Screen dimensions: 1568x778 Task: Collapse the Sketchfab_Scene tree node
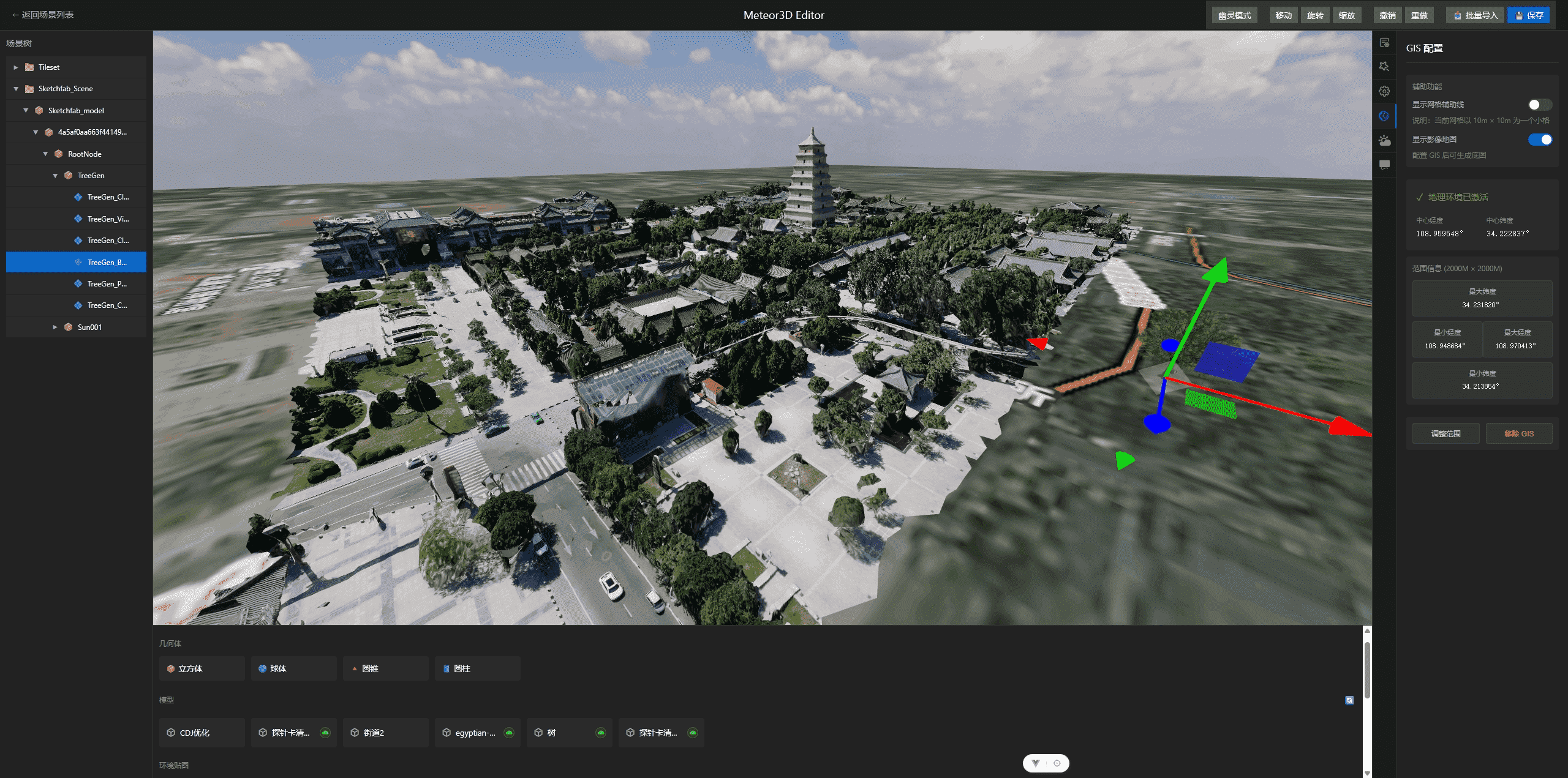[x=16, y=89]
